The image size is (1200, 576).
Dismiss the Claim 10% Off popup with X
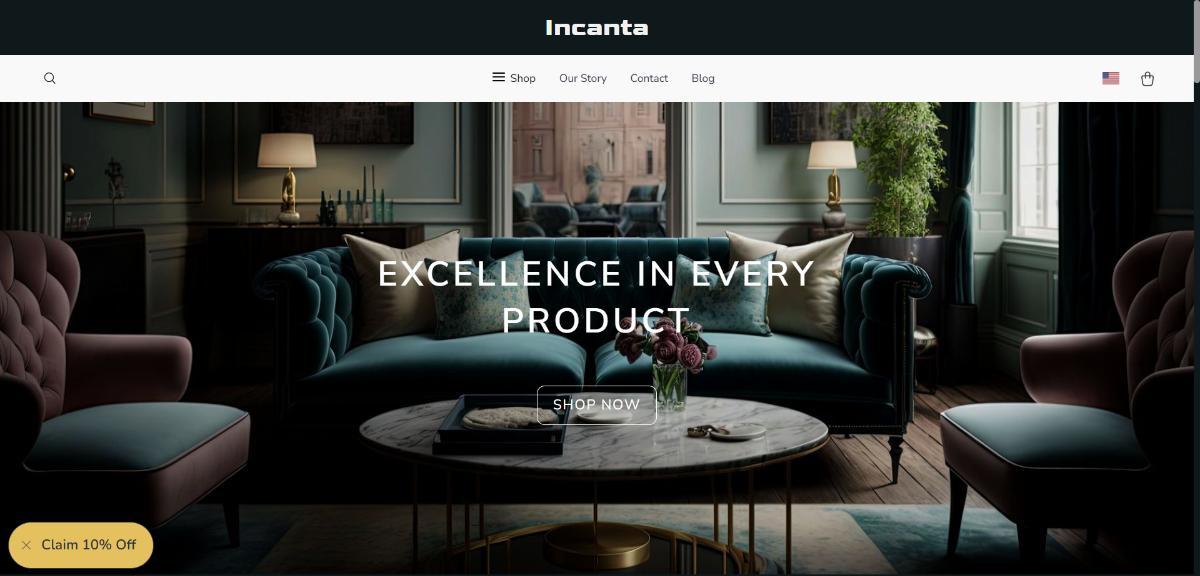(26, 545)
